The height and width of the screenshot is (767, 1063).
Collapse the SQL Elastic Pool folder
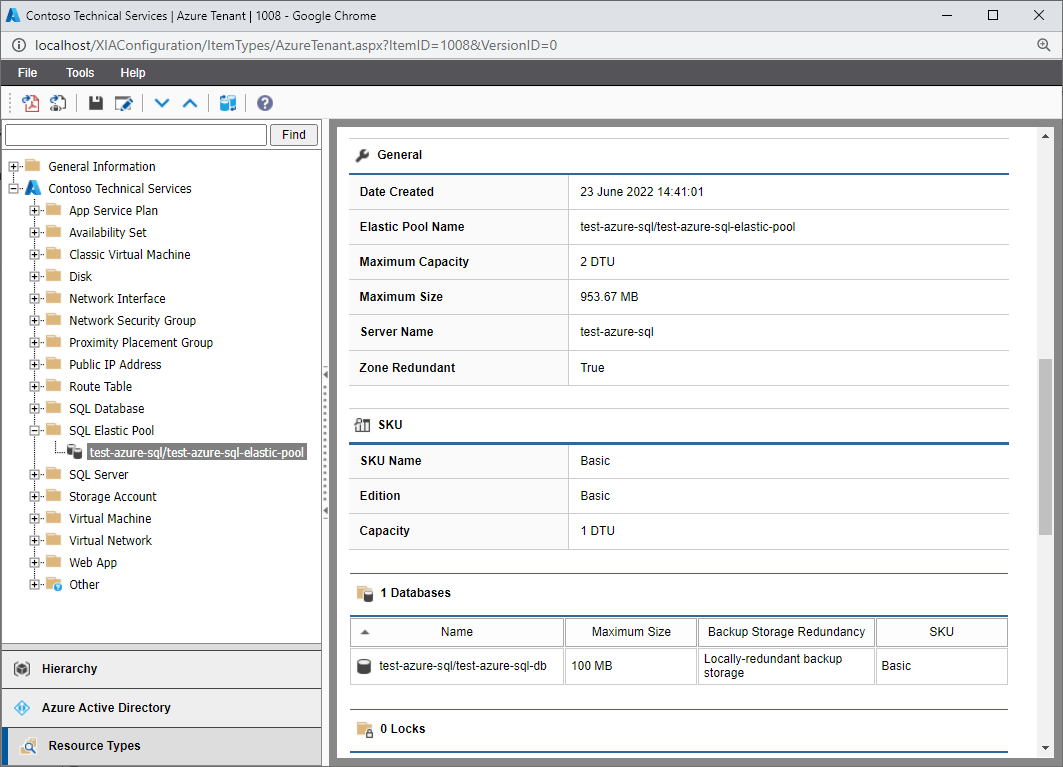tap(35, 430)
